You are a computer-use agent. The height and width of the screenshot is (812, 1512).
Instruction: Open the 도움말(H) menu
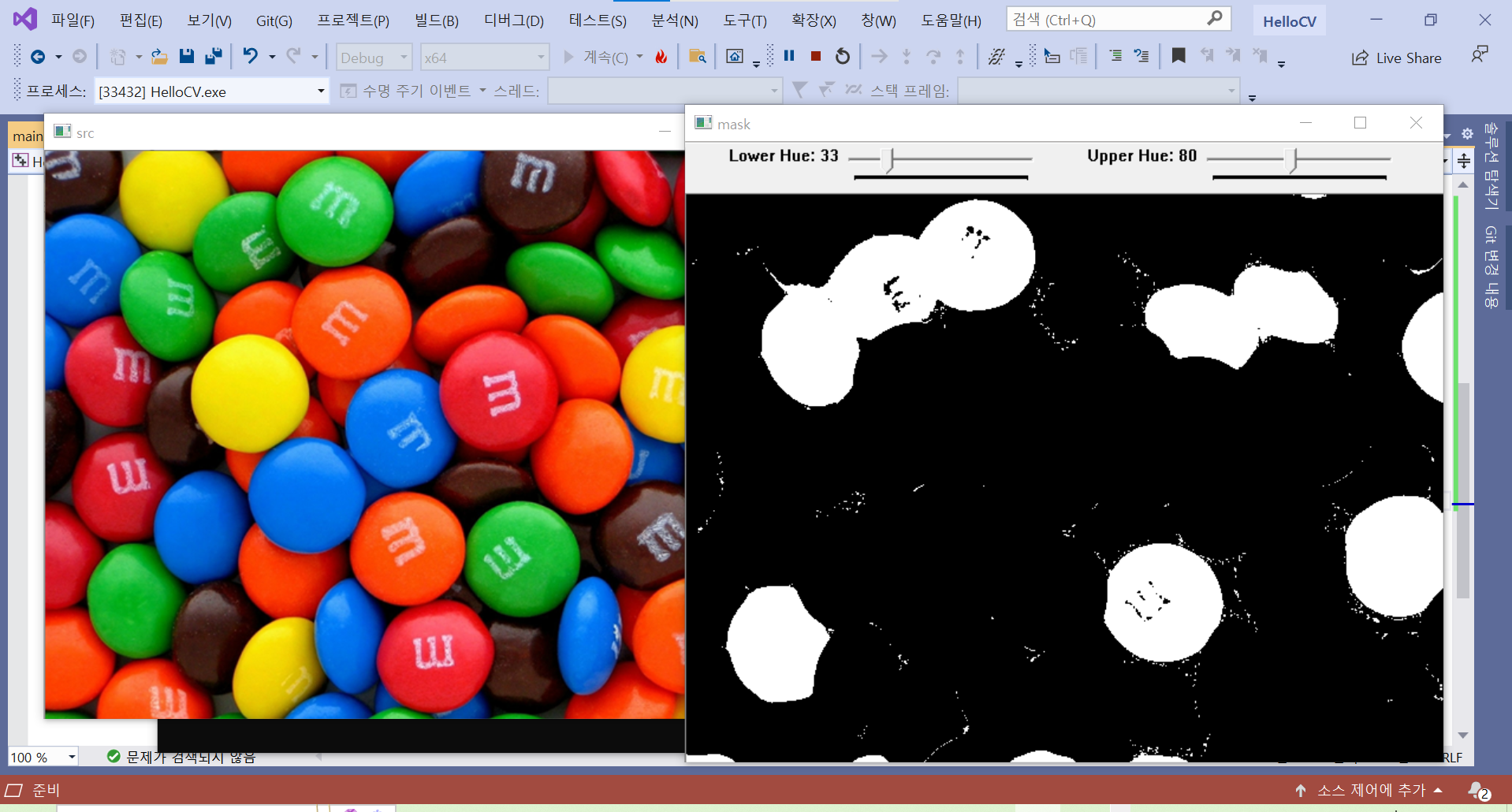tap(952, 20)
